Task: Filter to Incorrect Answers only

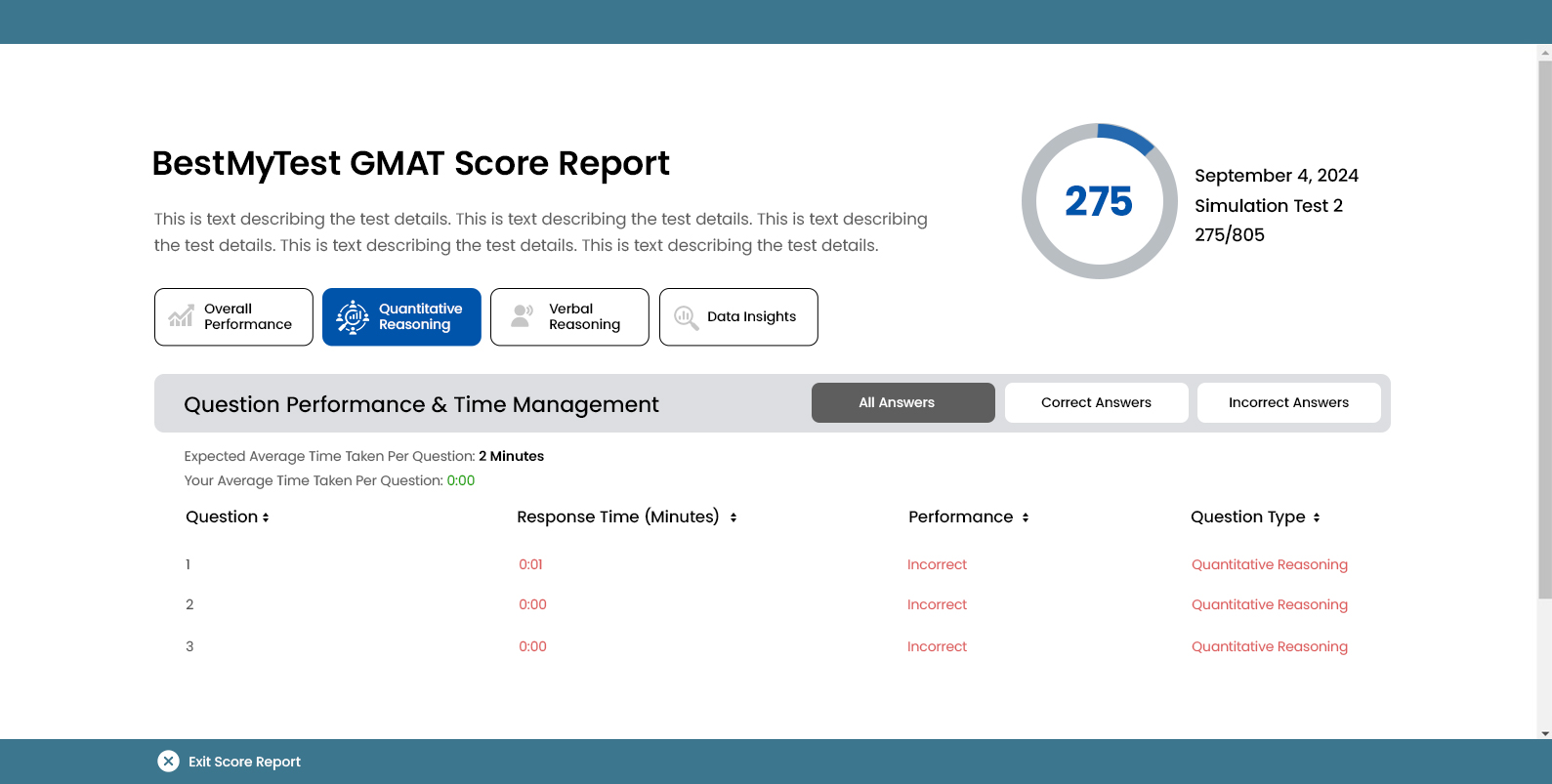Action: tap(1289, 402)
